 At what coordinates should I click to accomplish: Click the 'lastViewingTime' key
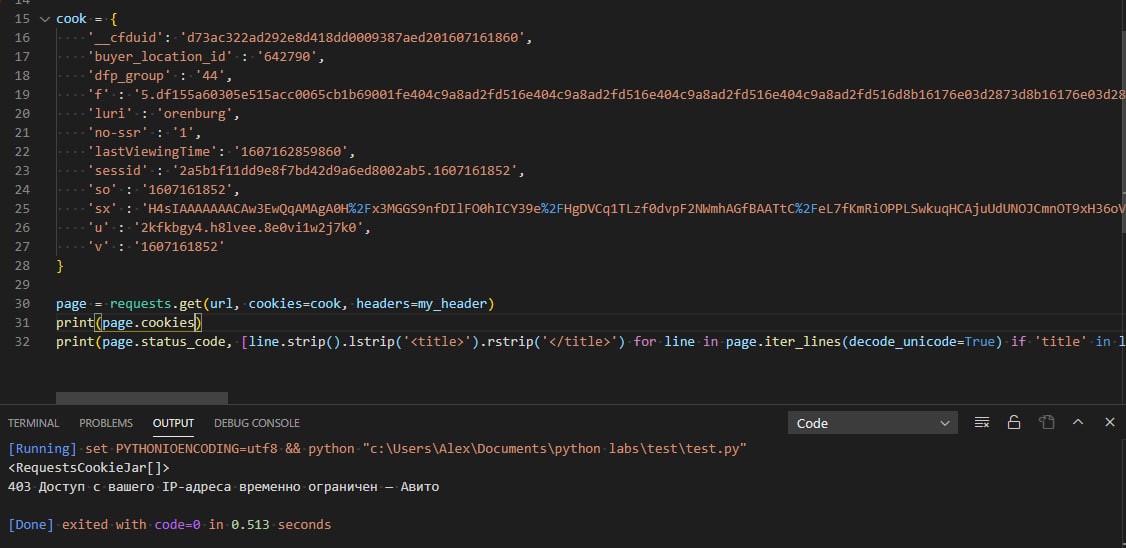152,152
